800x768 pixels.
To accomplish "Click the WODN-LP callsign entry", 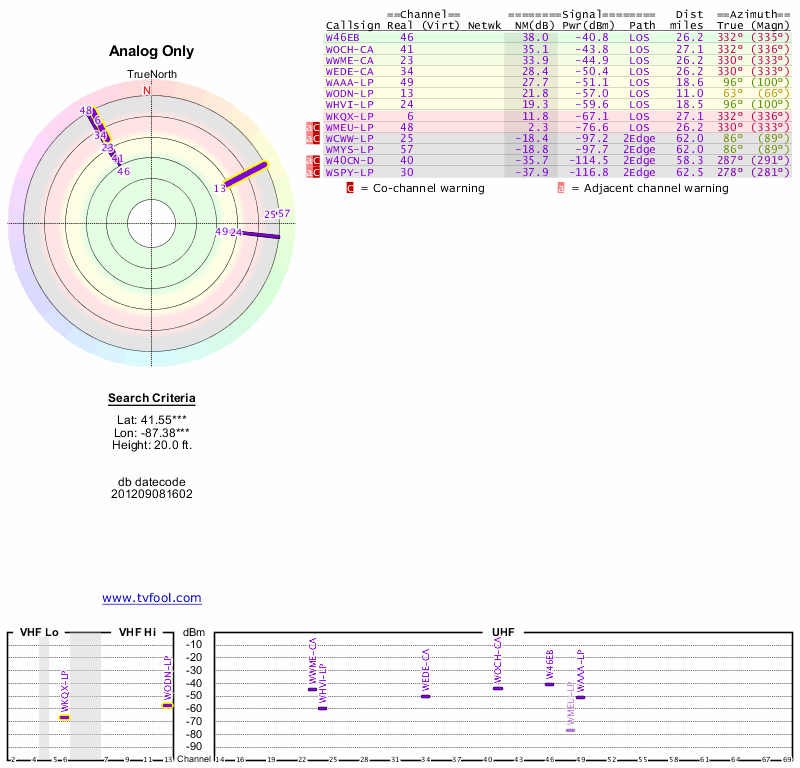I will [350, 93].
